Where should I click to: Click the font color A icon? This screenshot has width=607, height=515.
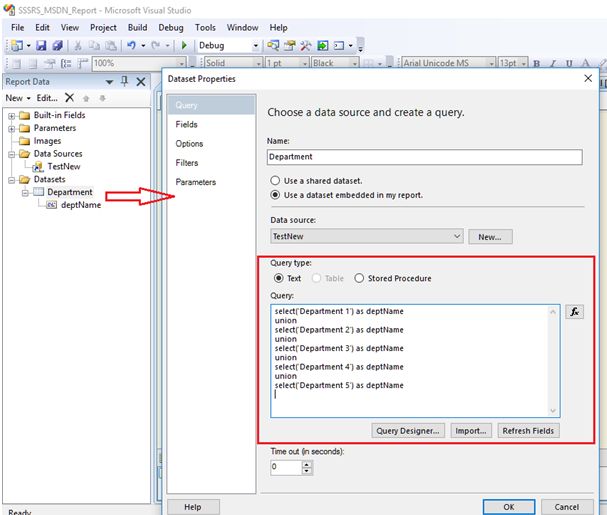586,64
